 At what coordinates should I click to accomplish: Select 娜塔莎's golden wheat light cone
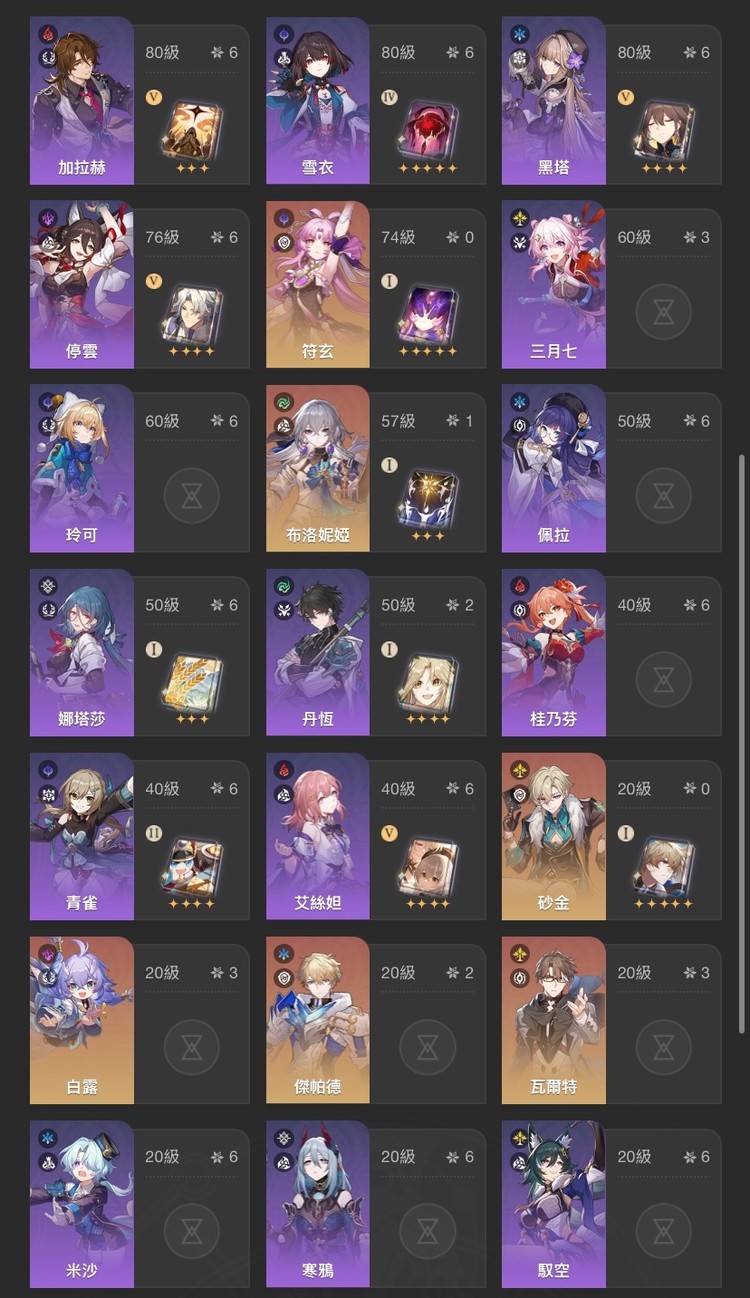191,679
